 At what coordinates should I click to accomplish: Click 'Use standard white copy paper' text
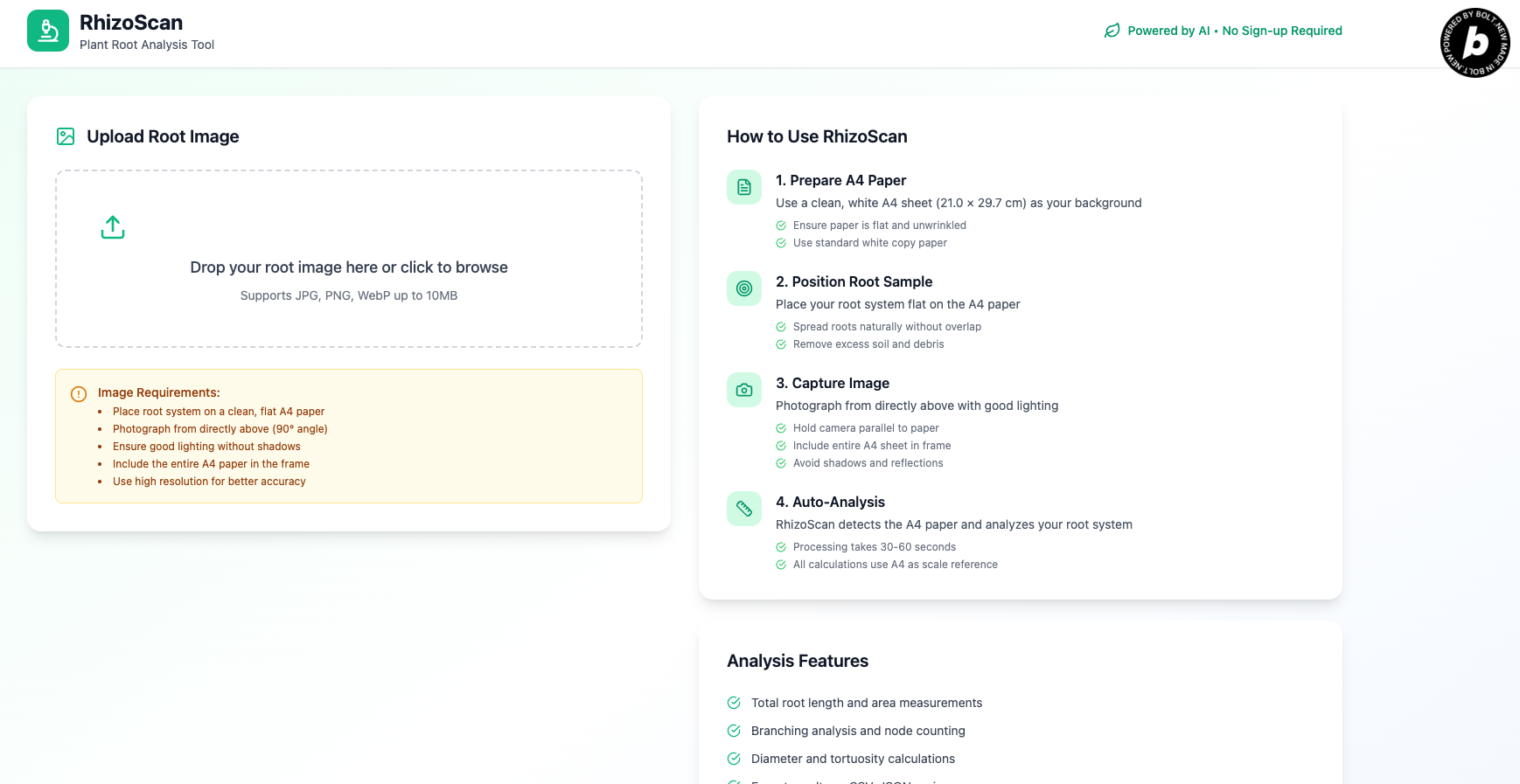point(870,243)
